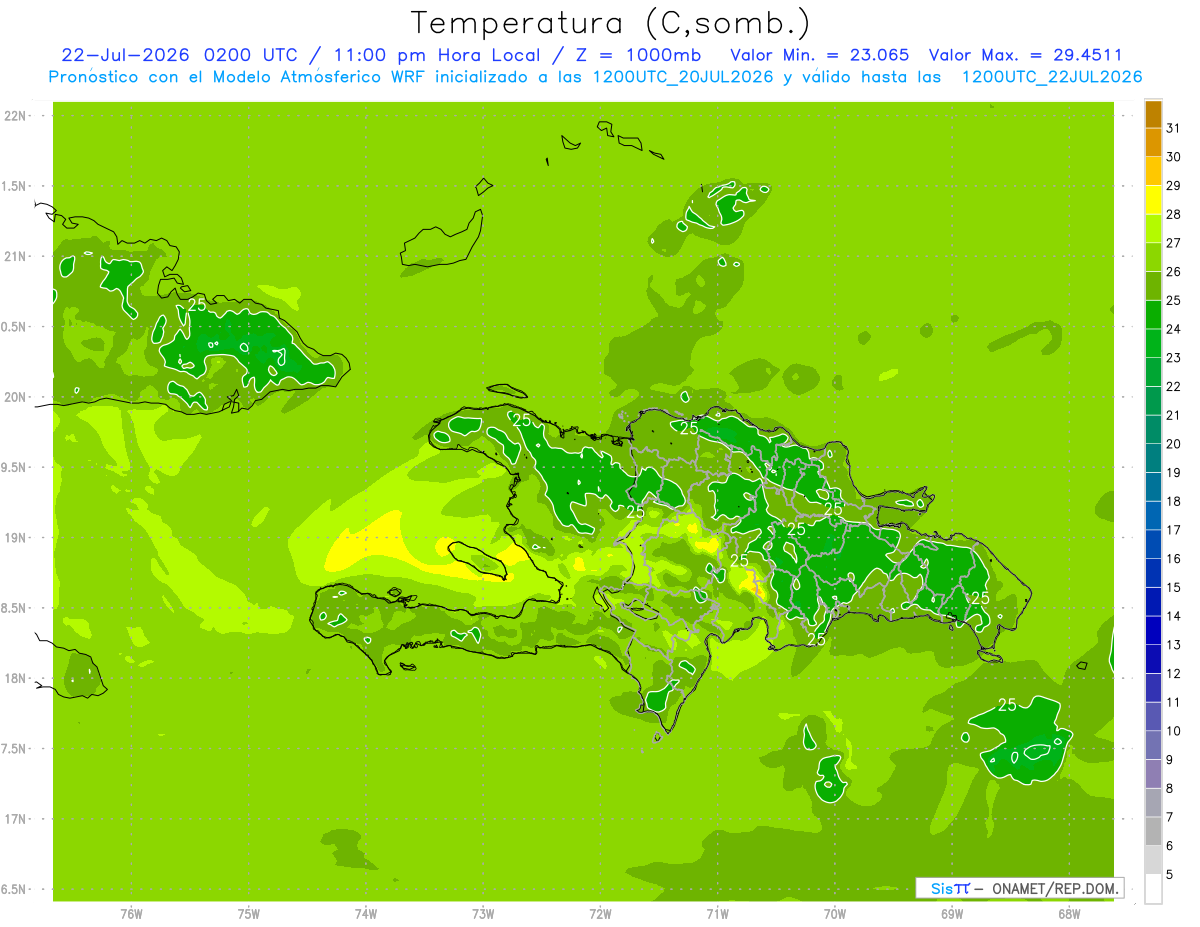Click the 6.5N latitude axis label
This screenshot has width=1200, height=927.
click(x=15, y=889)
